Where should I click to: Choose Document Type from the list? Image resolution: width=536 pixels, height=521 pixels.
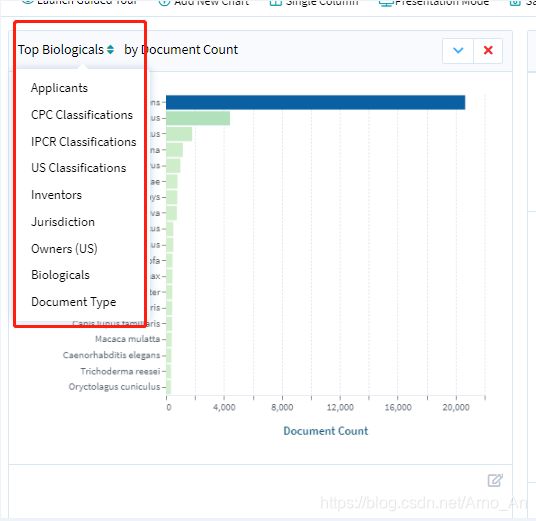[73, 302]
